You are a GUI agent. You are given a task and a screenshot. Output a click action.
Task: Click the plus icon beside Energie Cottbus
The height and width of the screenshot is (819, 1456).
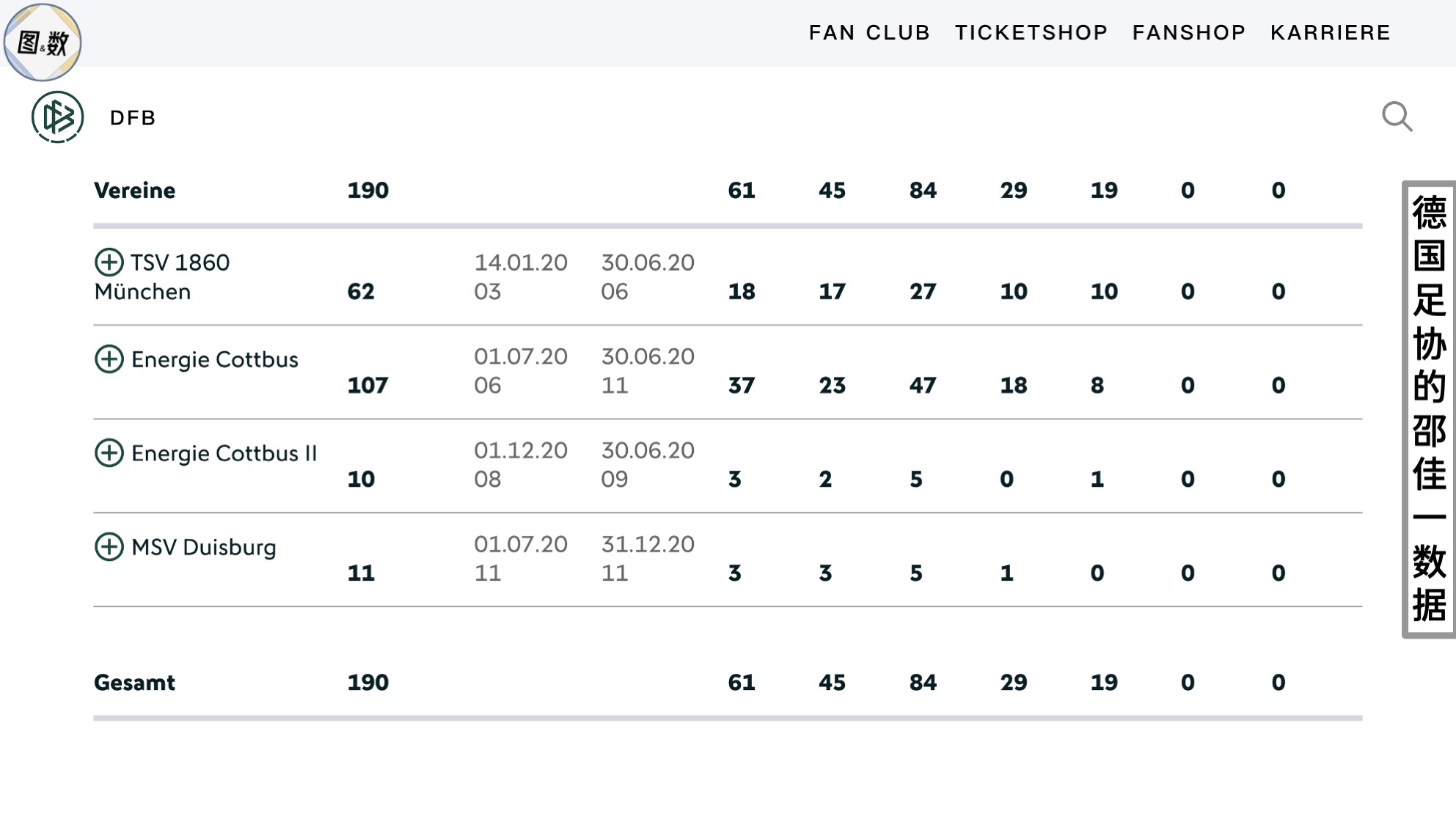point(109,359)
